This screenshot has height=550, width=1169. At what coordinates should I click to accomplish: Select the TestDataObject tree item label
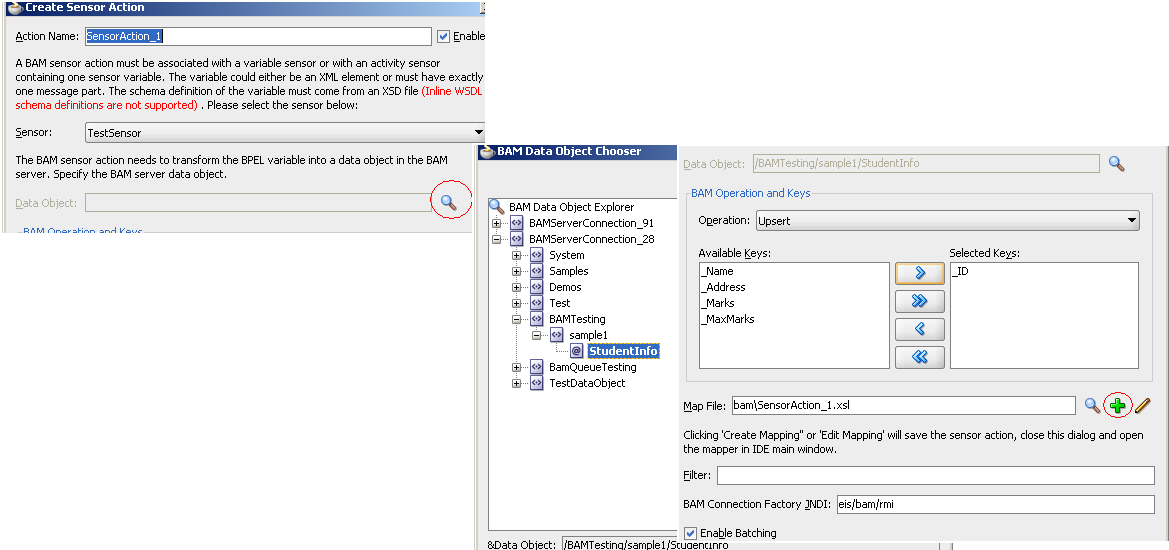coord(587,383)
